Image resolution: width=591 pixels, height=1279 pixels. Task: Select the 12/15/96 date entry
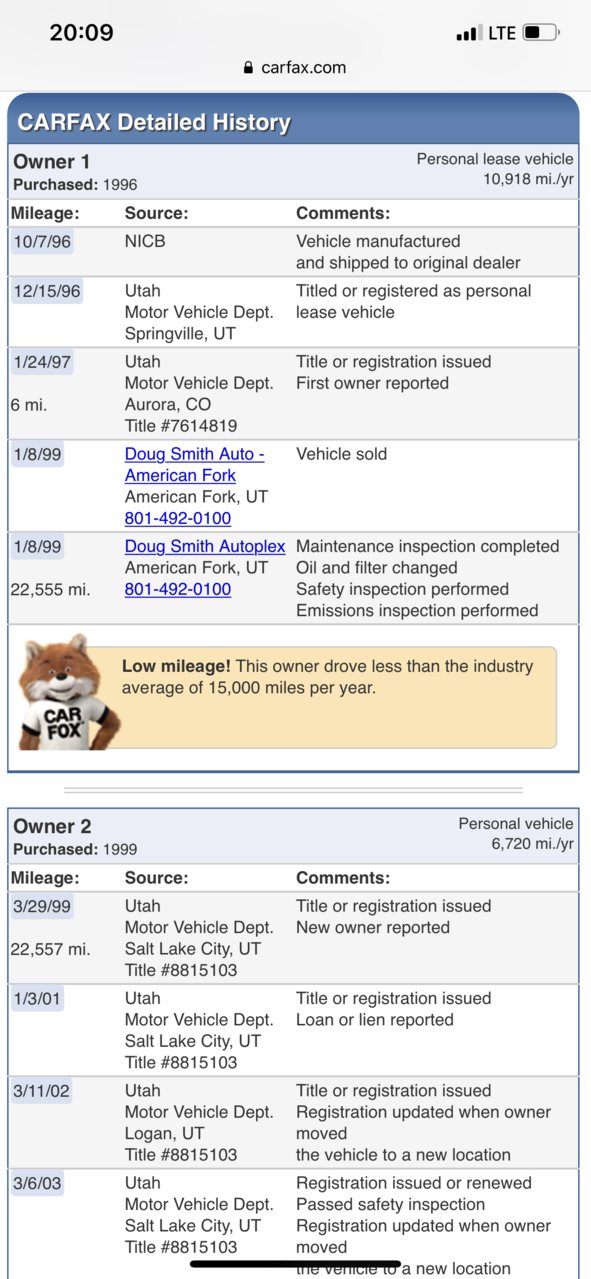pos(47,291)
